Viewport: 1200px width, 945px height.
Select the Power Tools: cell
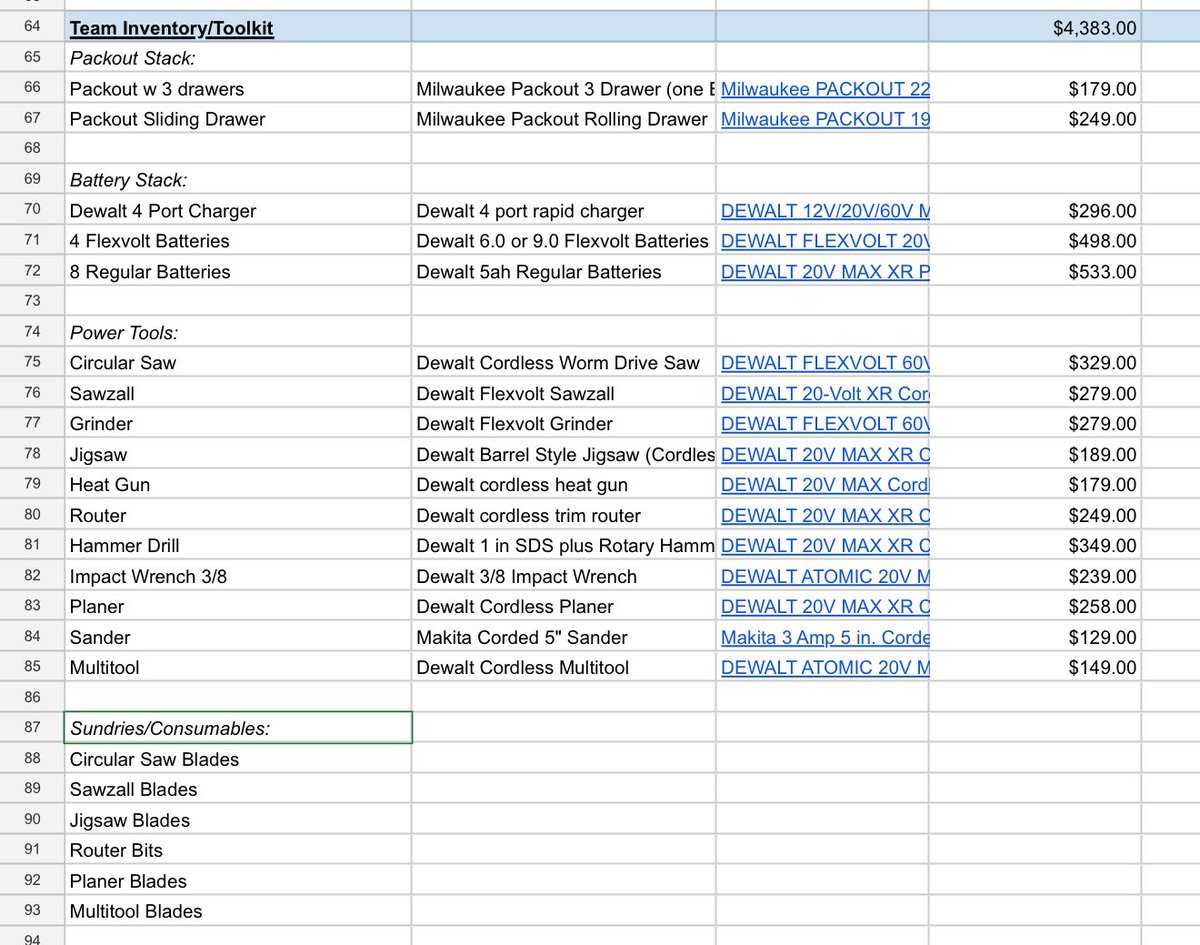pyautogui.click(x=238, y=333)
